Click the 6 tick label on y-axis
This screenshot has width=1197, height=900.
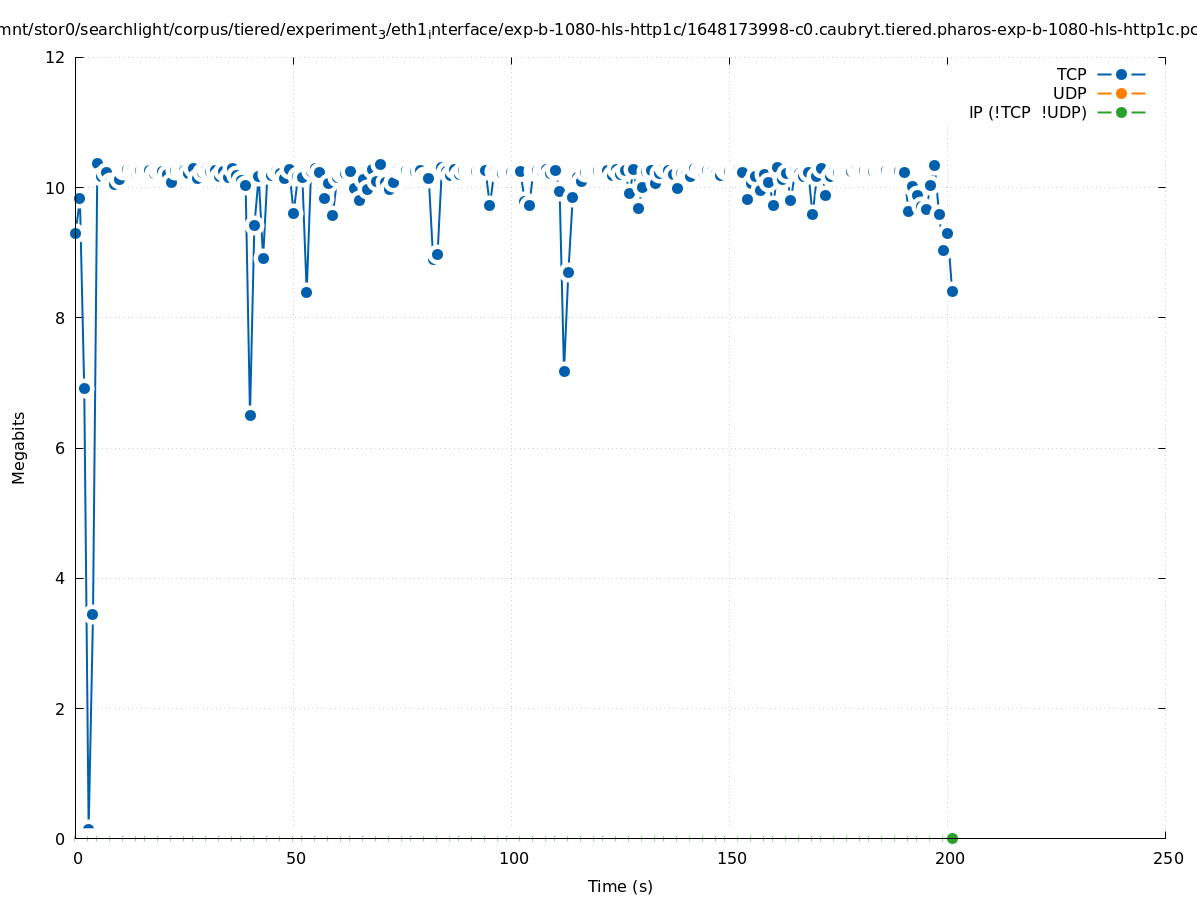click(x=60, y=448)
